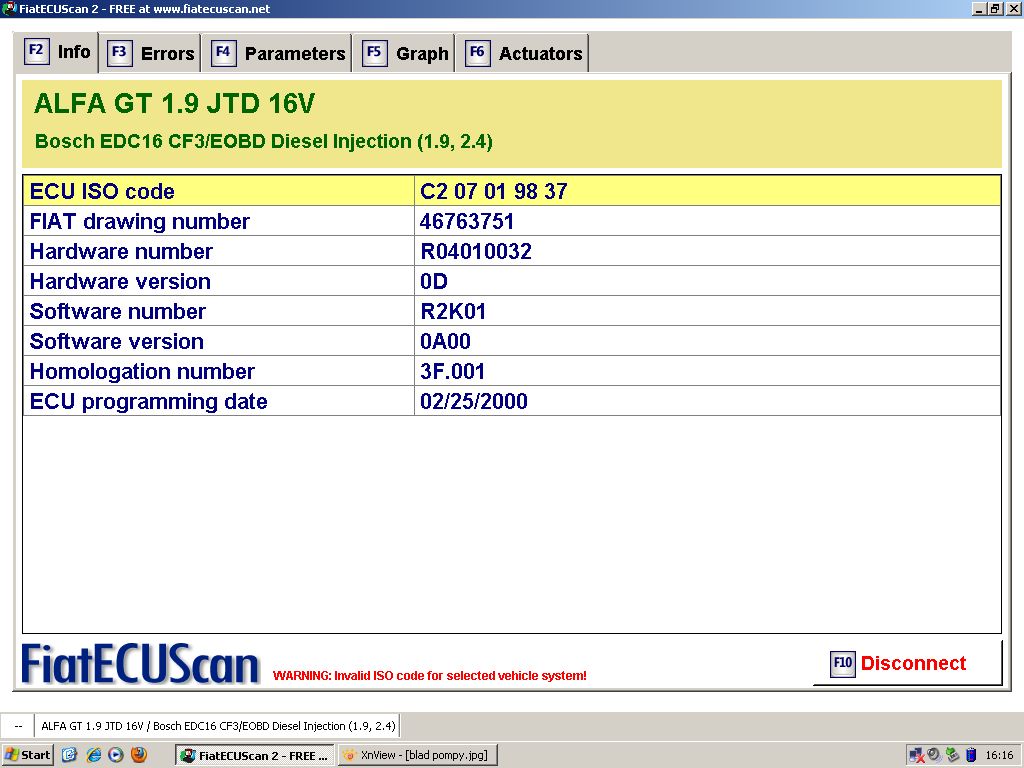Viewport: 1024px width, 768px height.
Task: Click the Disconnect button
Action: (x=907, y=663)
